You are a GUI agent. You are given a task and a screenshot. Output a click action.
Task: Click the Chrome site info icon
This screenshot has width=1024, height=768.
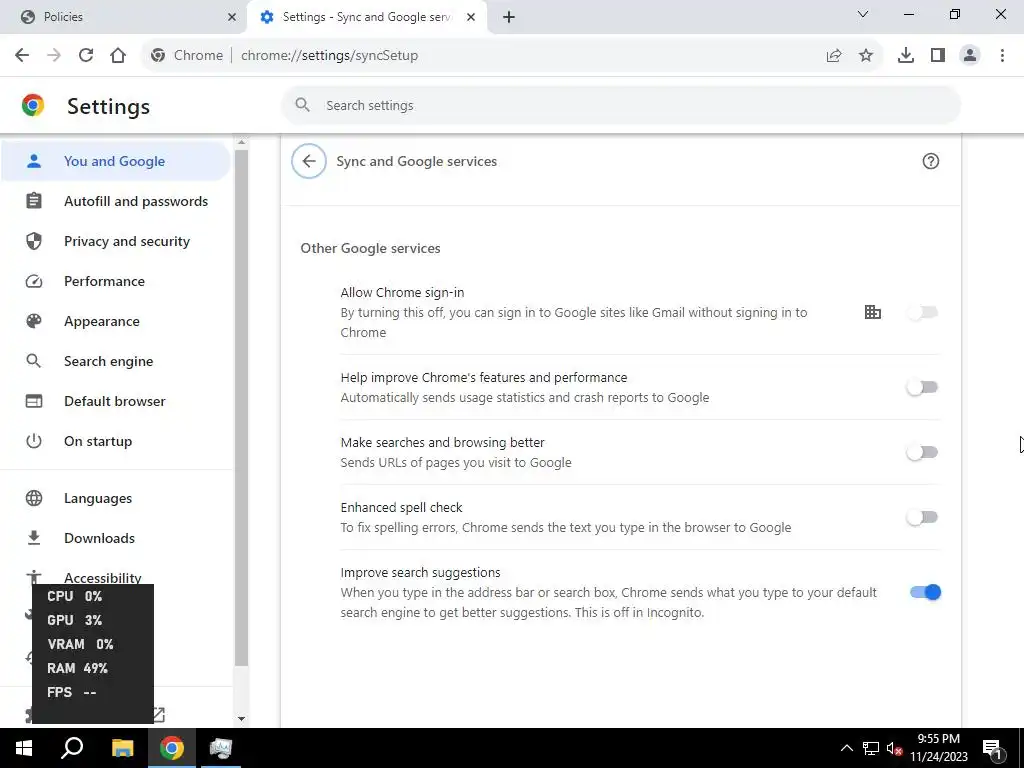pyautogui.click(x=158, y=56)
